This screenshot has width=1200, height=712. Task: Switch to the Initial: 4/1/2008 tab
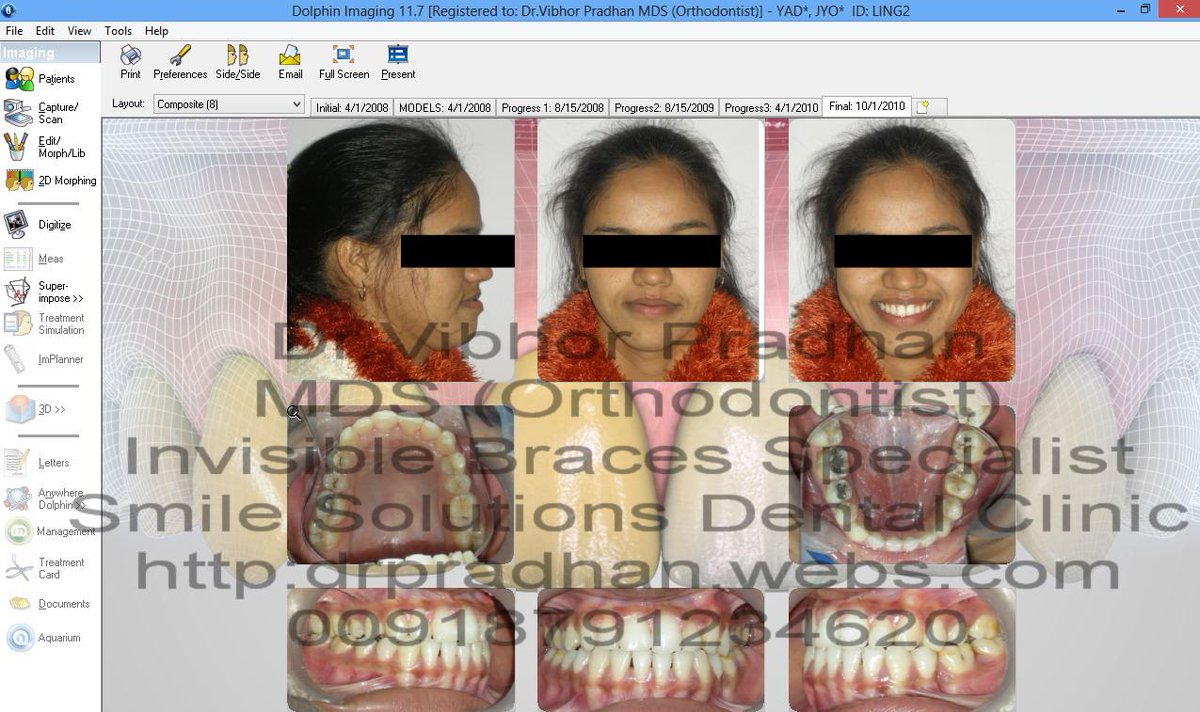(353, 108)
